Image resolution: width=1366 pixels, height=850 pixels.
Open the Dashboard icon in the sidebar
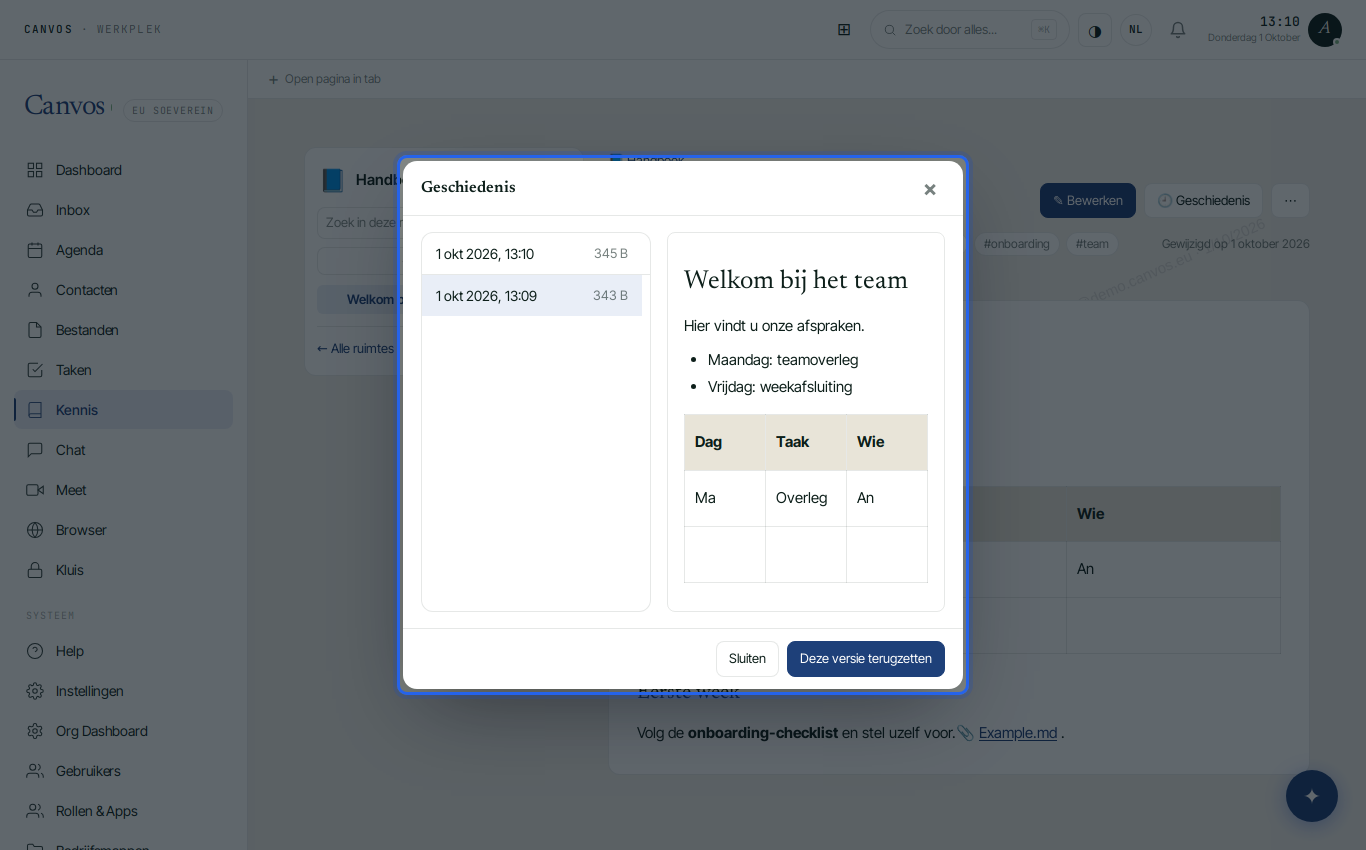[35, 170]
